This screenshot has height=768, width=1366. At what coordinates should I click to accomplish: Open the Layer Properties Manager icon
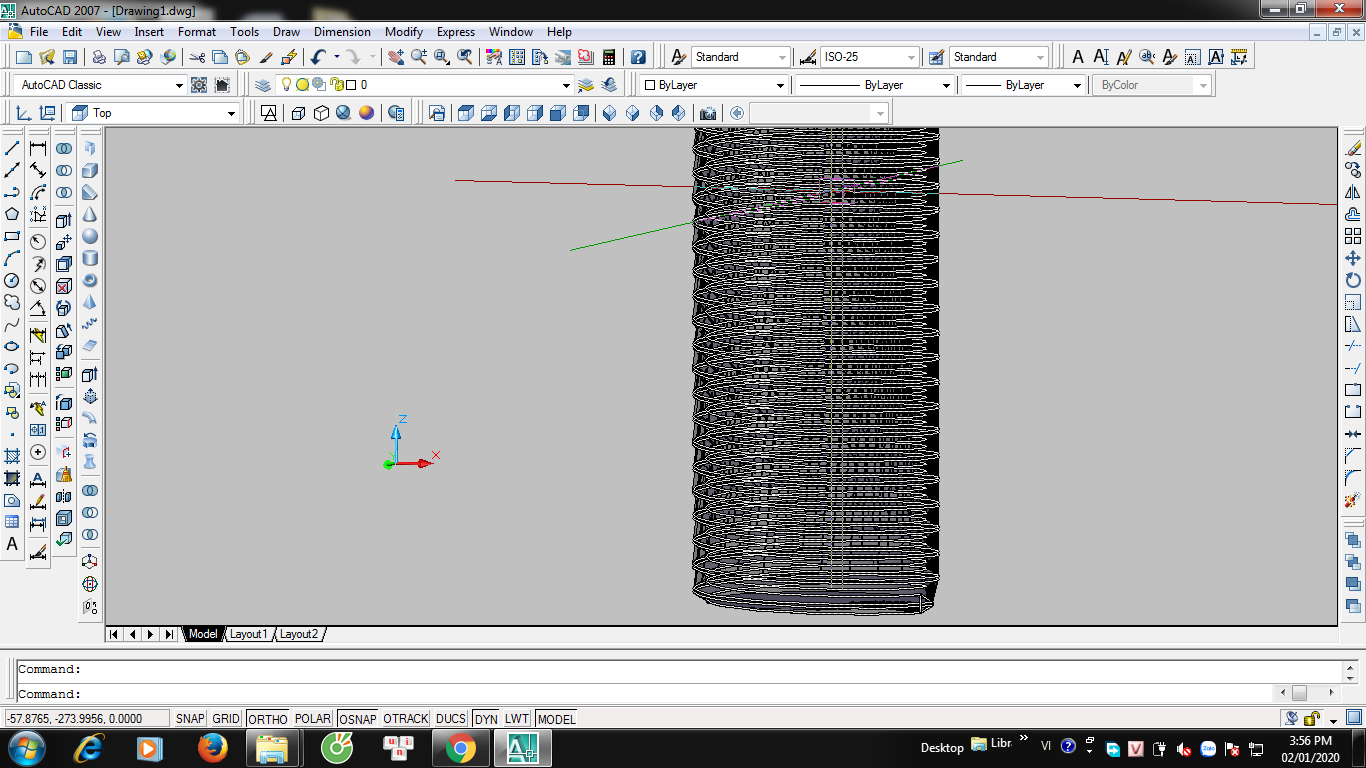[263, 85]
